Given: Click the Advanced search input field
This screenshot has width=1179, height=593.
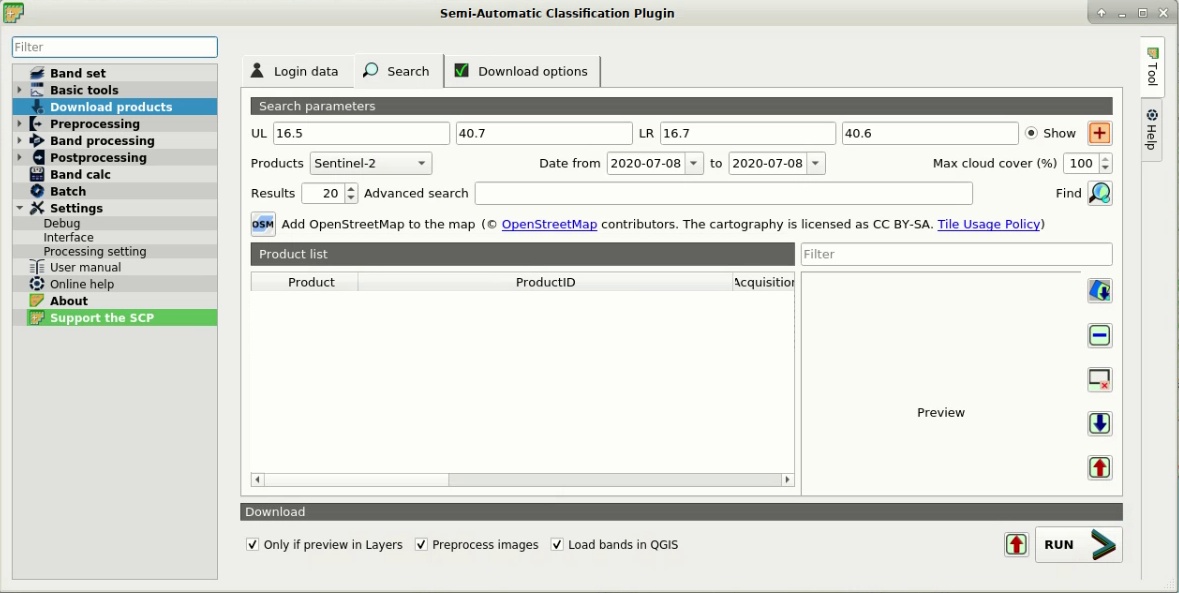Looking at the screenshot, I should tap(723, 193).
